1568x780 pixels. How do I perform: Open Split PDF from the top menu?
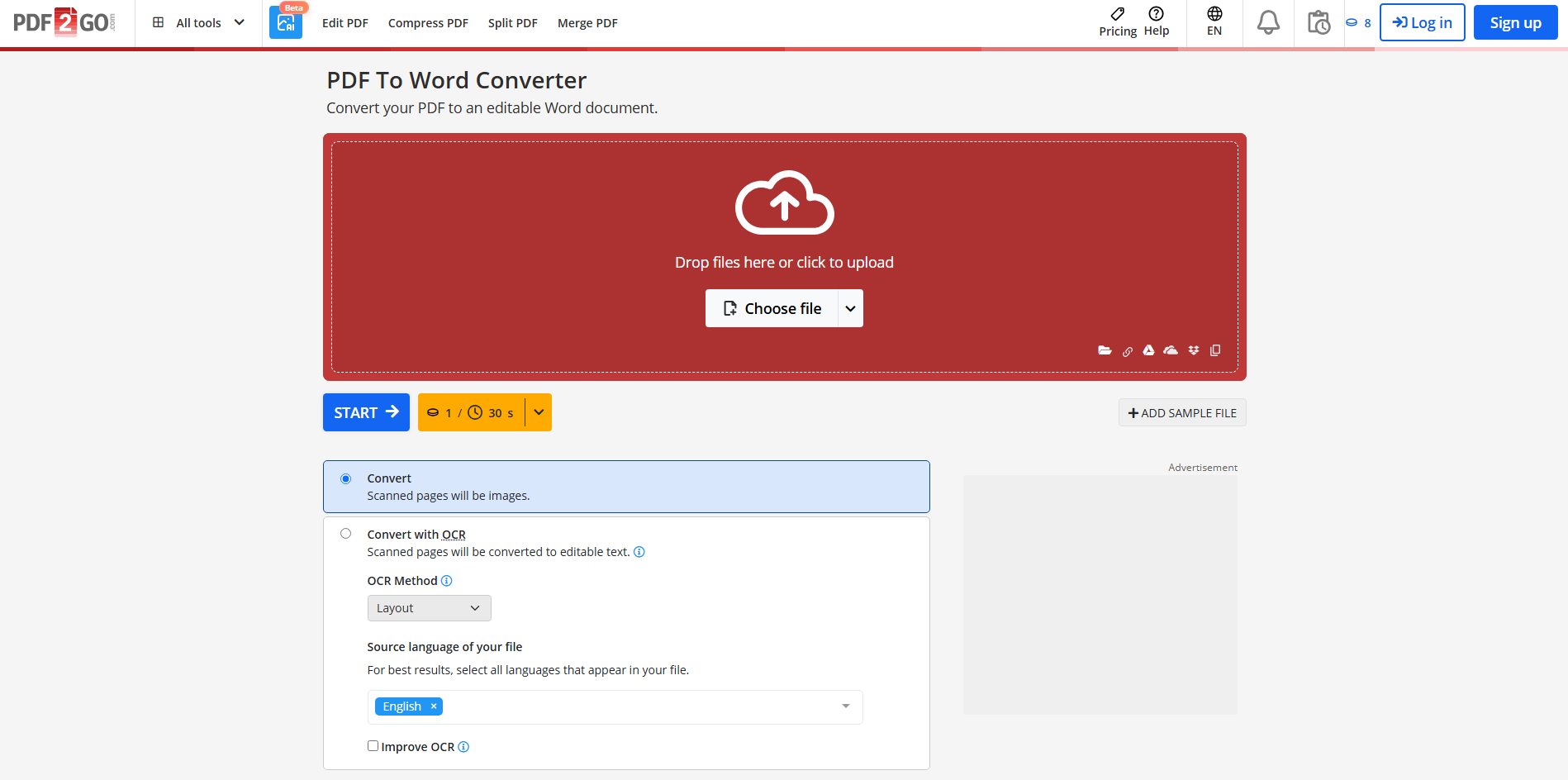pyautogui.click(x=513, y=23)
